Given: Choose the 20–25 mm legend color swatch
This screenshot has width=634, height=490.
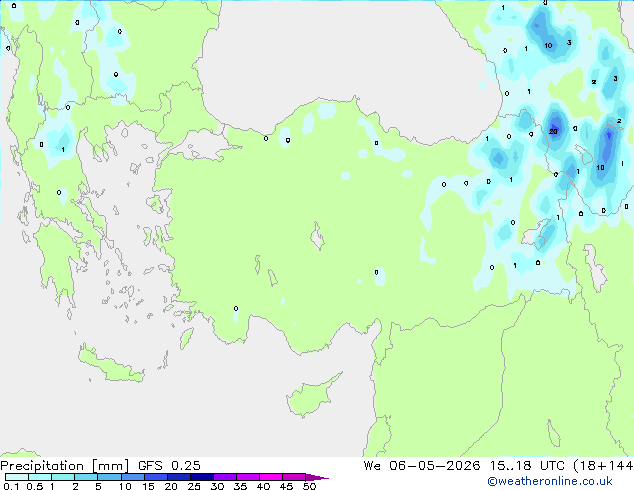Looking at the screenshot, I should (x=178, y=477).
